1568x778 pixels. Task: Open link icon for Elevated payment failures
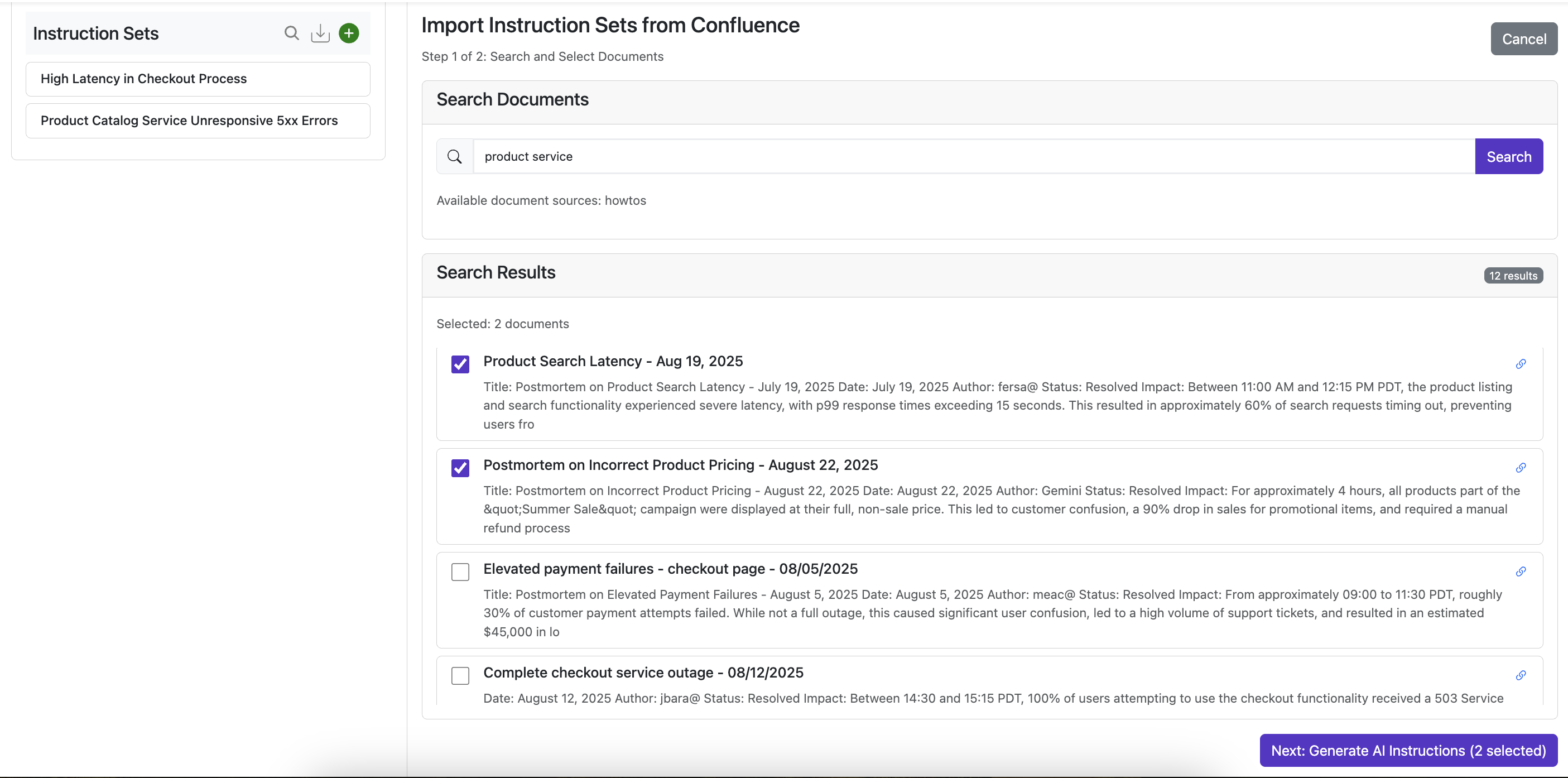point(1521,571)
